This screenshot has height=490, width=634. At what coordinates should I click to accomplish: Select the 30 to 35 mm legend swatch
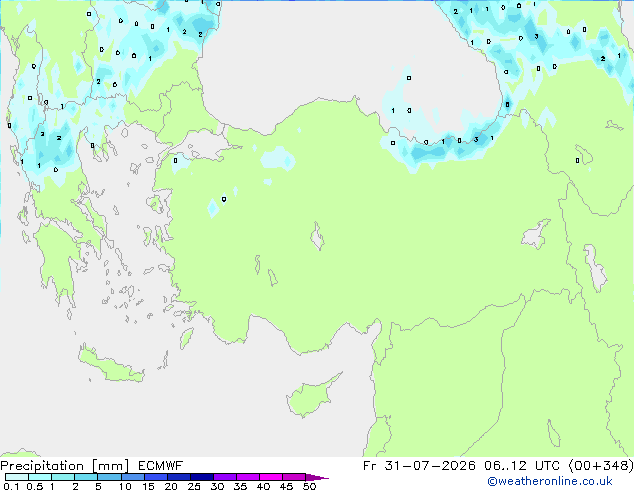tap(225, 477)
